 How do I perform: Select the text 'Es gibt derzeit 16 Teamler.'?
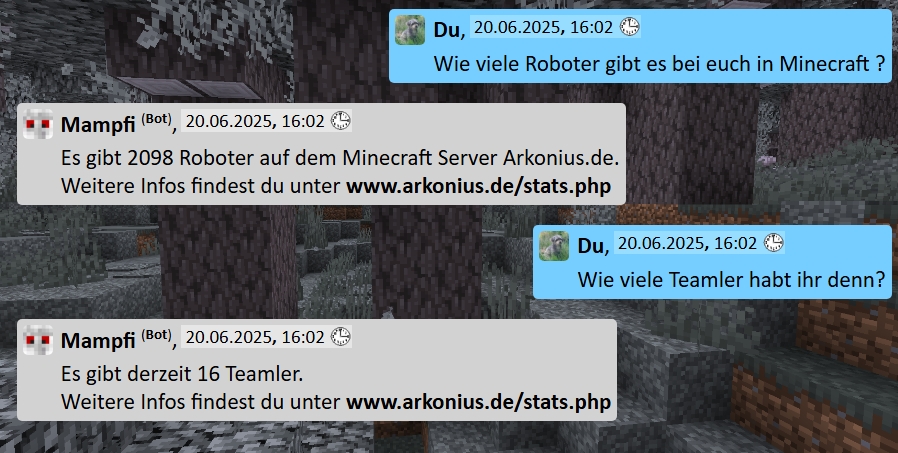tap(182, 374)
